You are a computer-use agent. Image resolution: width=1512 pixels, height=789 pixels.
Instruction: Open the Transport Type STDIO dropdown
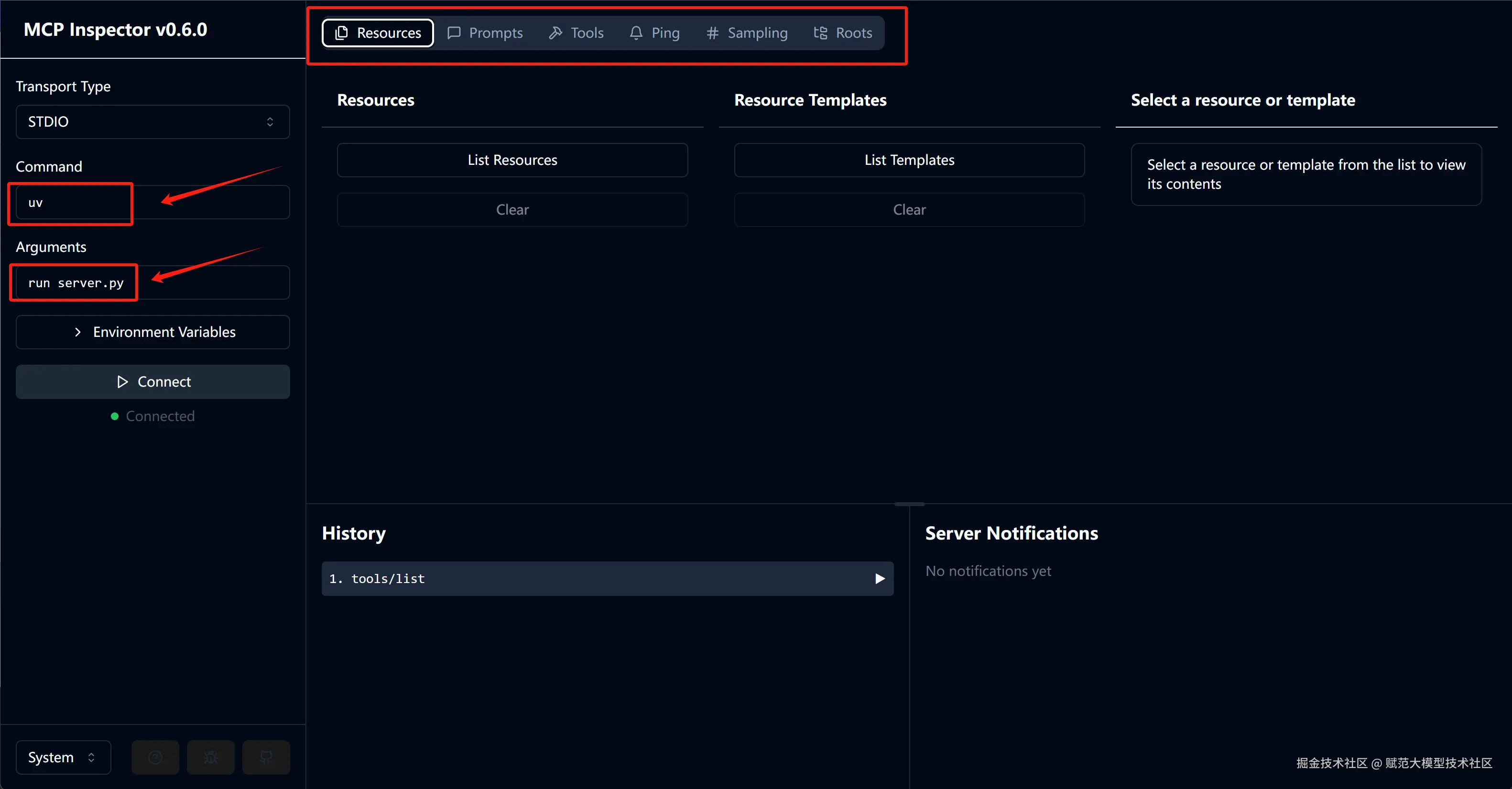152,122
